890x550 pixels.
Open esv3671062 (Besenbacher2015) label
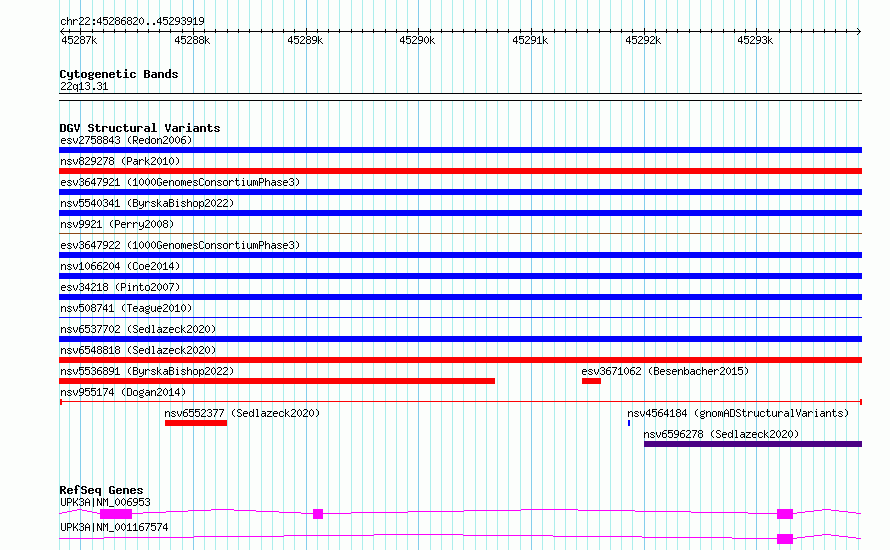point(665,371)
